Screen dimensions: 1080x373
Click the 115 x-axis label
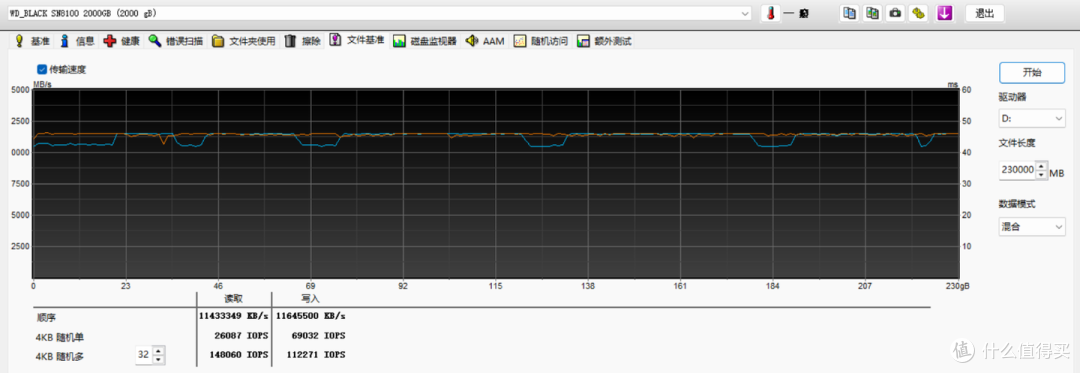coord(495,285)
